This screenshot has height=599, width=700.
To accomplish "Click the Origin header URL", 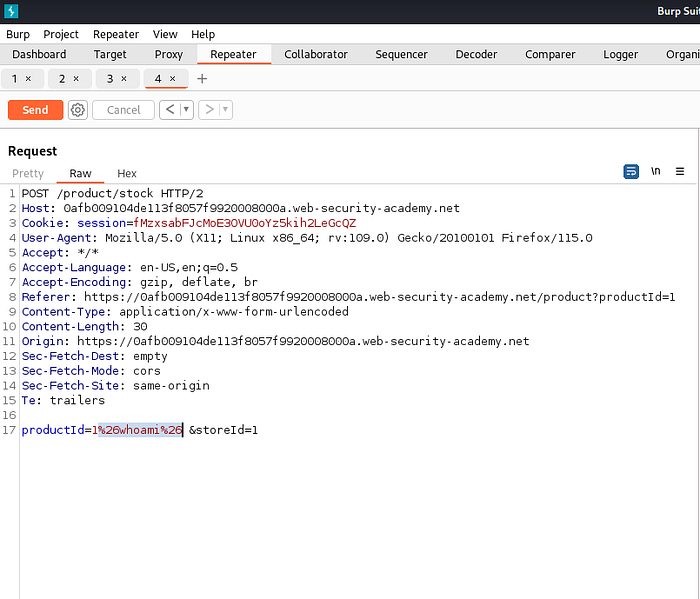I will click(303, 341).
